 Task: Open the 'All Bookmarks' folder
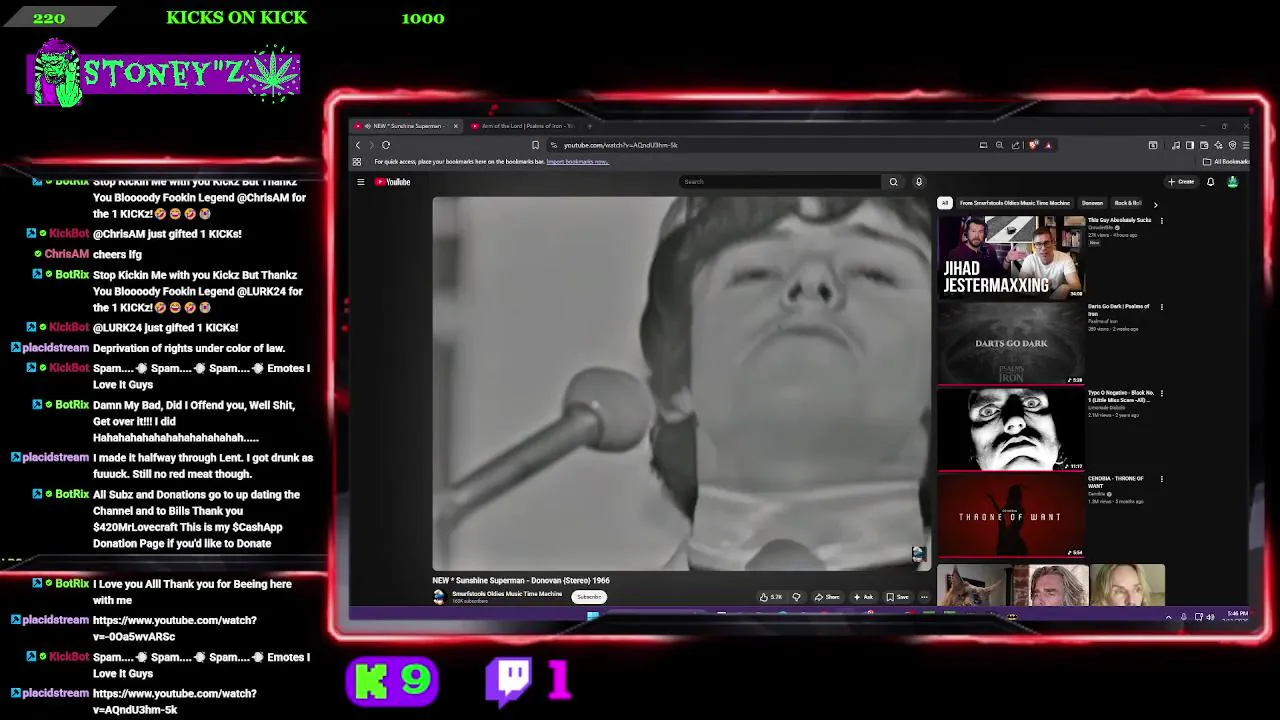(x=1226, y=162)
